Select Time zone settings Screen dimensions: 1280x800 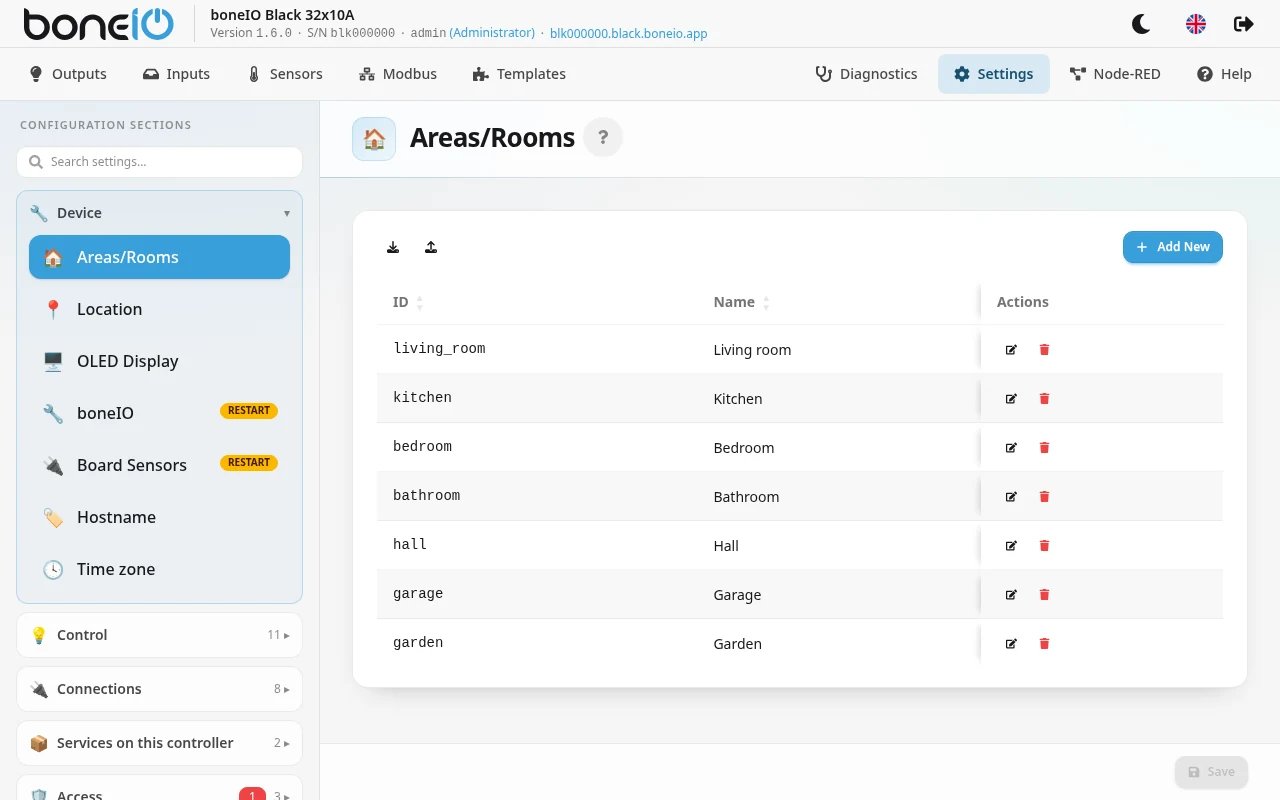click(159, 569)
